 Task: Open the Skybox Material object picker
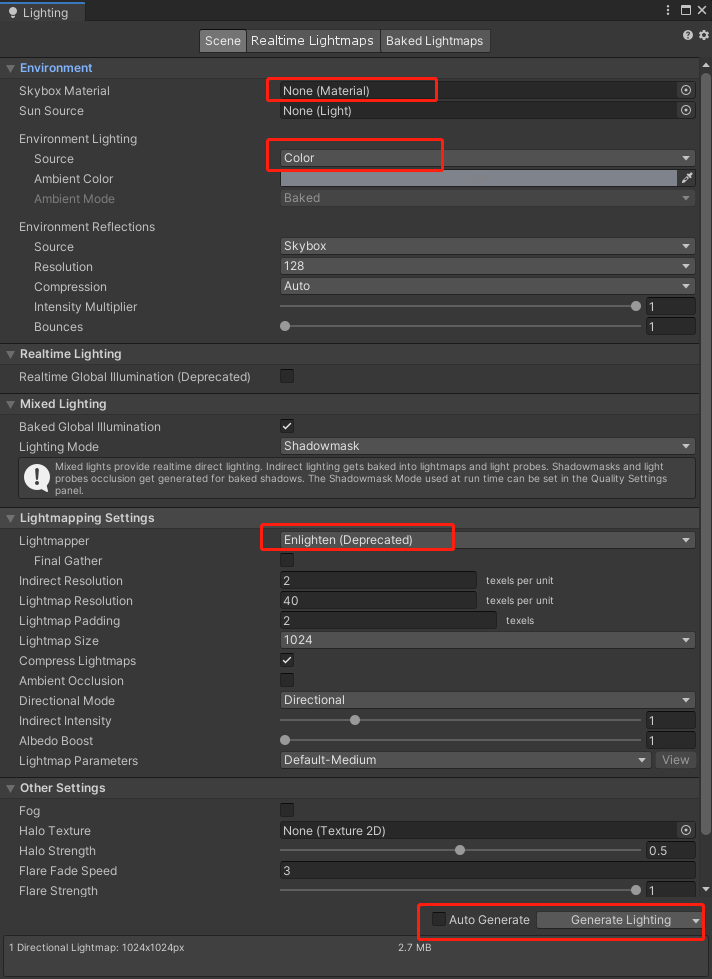tap(685, 89)
